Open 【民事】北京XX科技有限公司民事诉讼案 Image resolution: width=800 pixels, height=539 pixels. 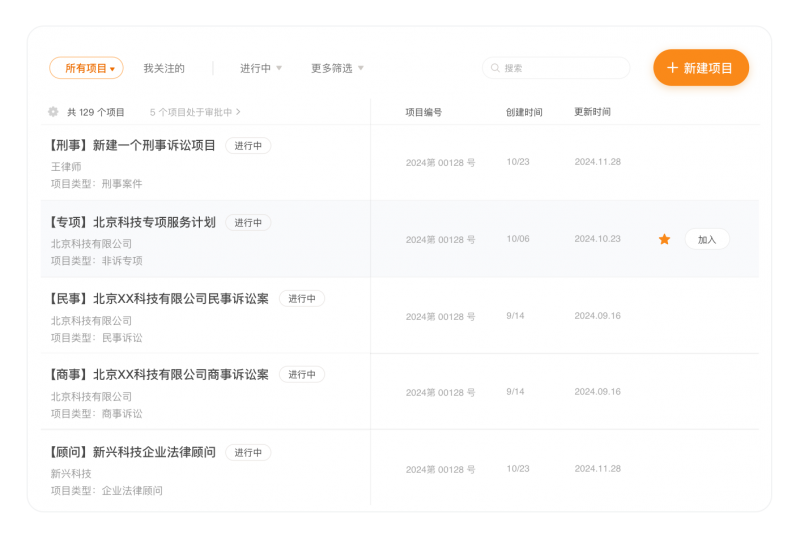click(x=159, y=298)
